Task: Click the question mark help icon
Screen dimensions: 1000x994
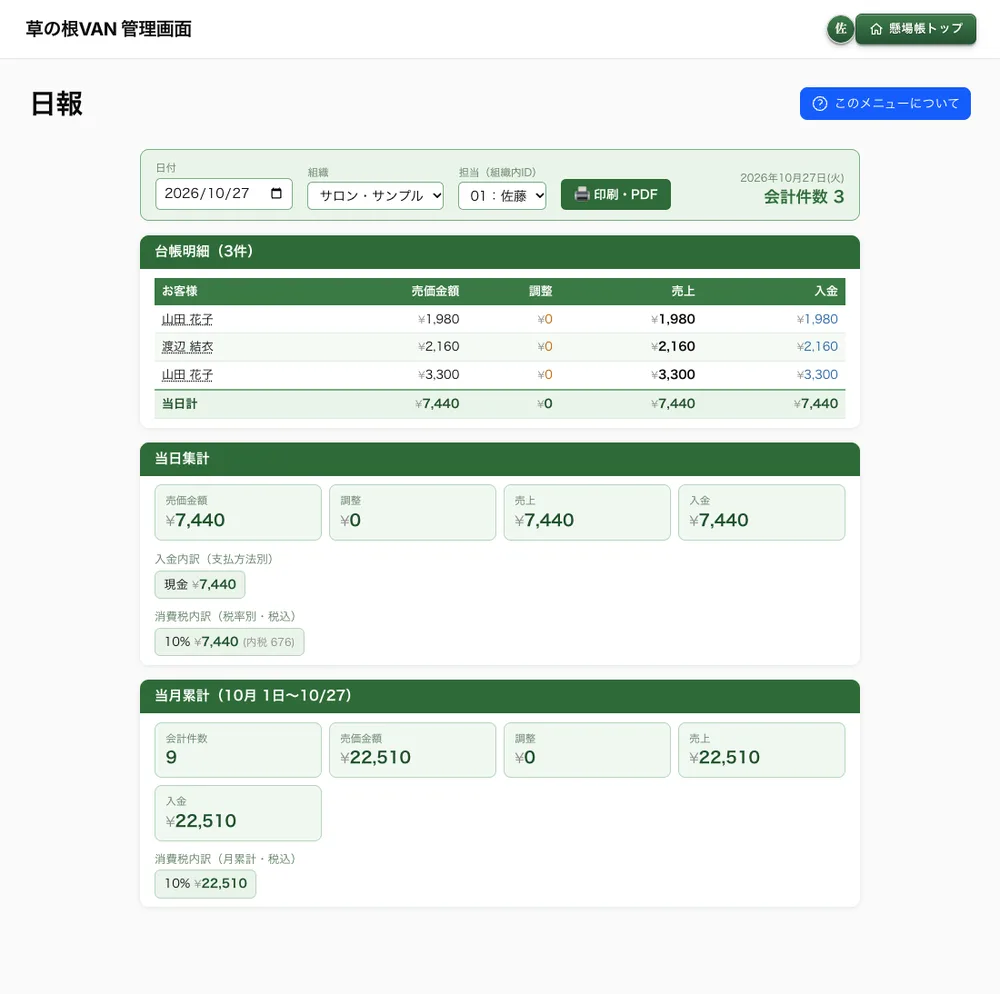Action: [820, 103]
